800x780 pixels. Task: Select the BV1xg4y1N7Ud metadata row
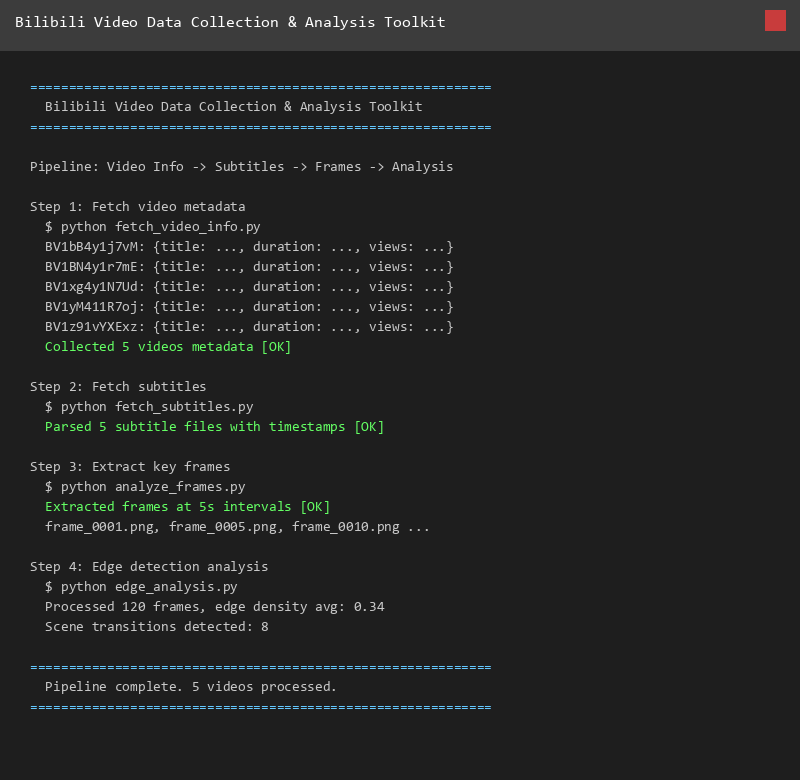pyautogui.click(x=249, y=287)
